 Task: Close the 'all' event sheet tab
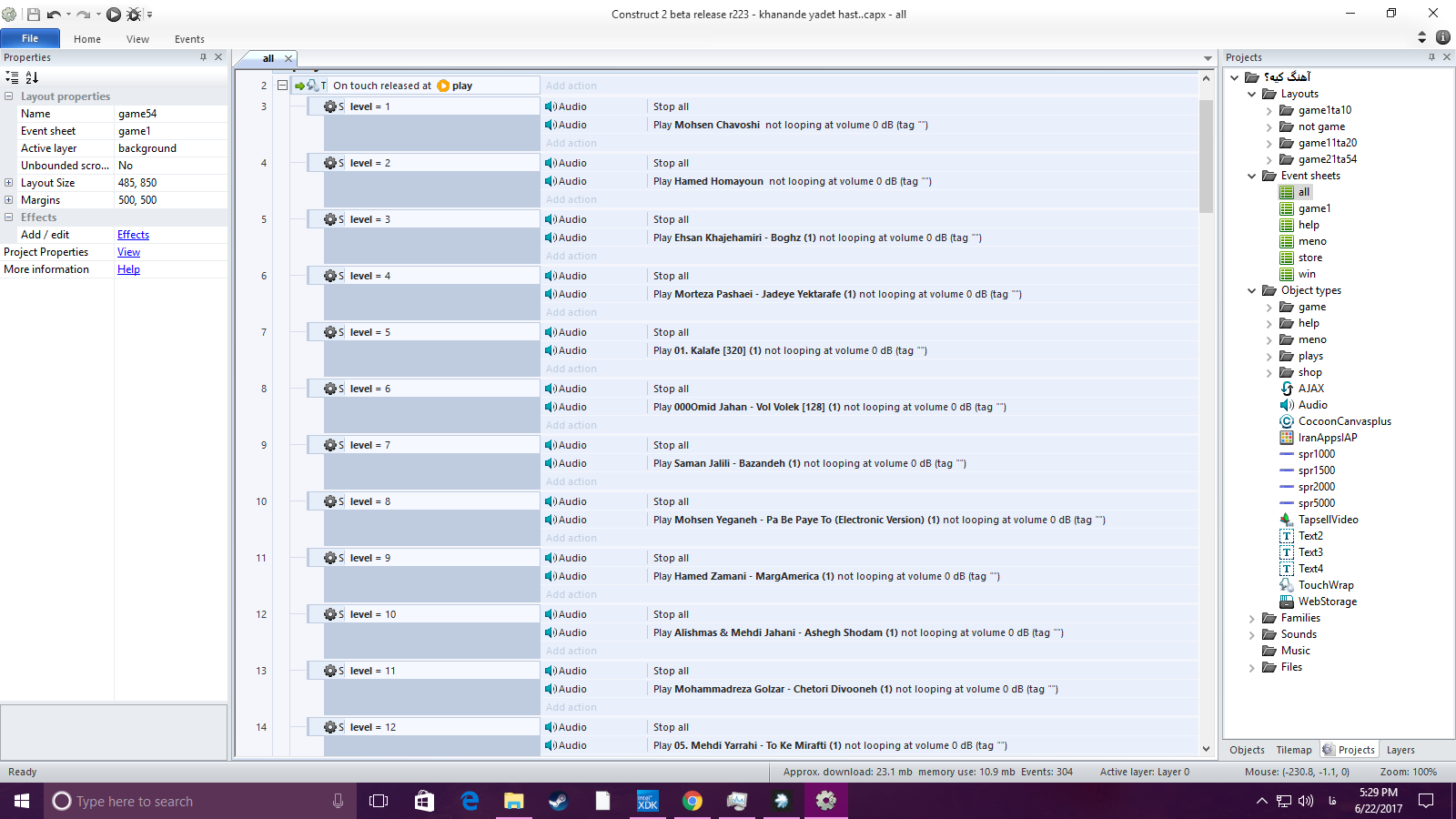point(288,58)
